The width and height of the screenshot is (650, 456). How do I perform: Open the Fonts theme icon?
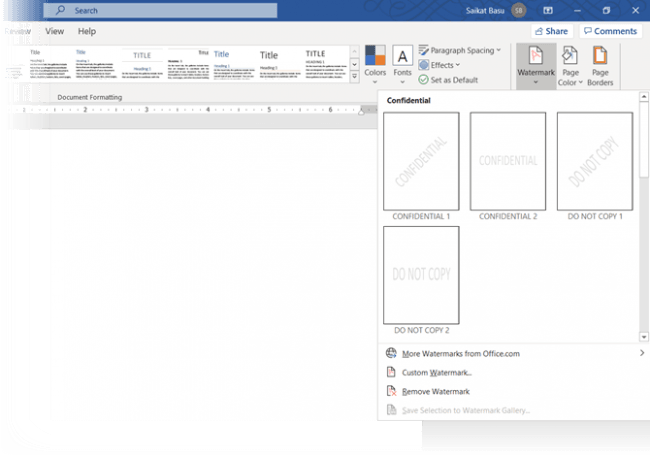pos(402,60)
